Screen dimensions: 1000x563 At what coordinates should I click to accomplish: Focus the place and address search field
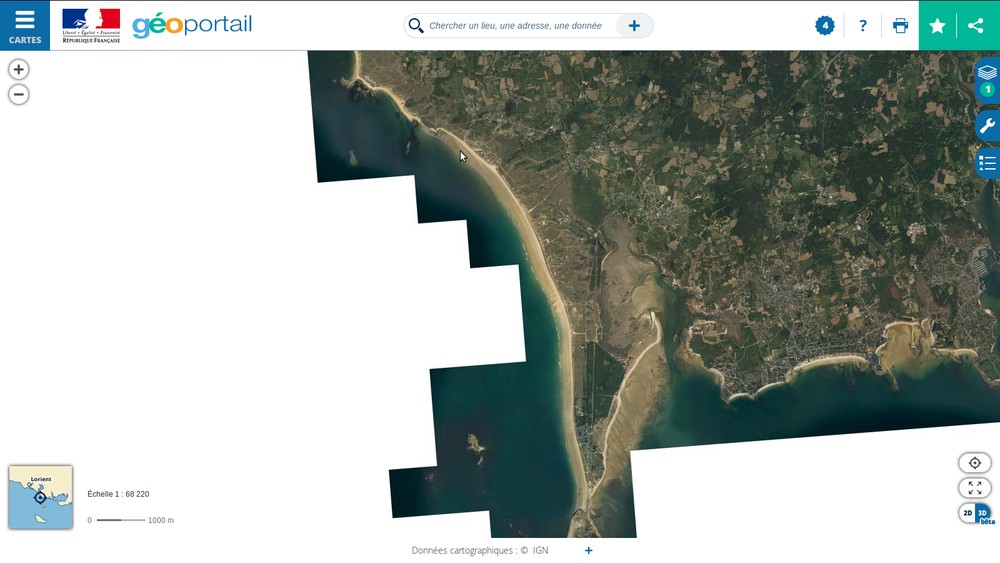click(515, 26)
